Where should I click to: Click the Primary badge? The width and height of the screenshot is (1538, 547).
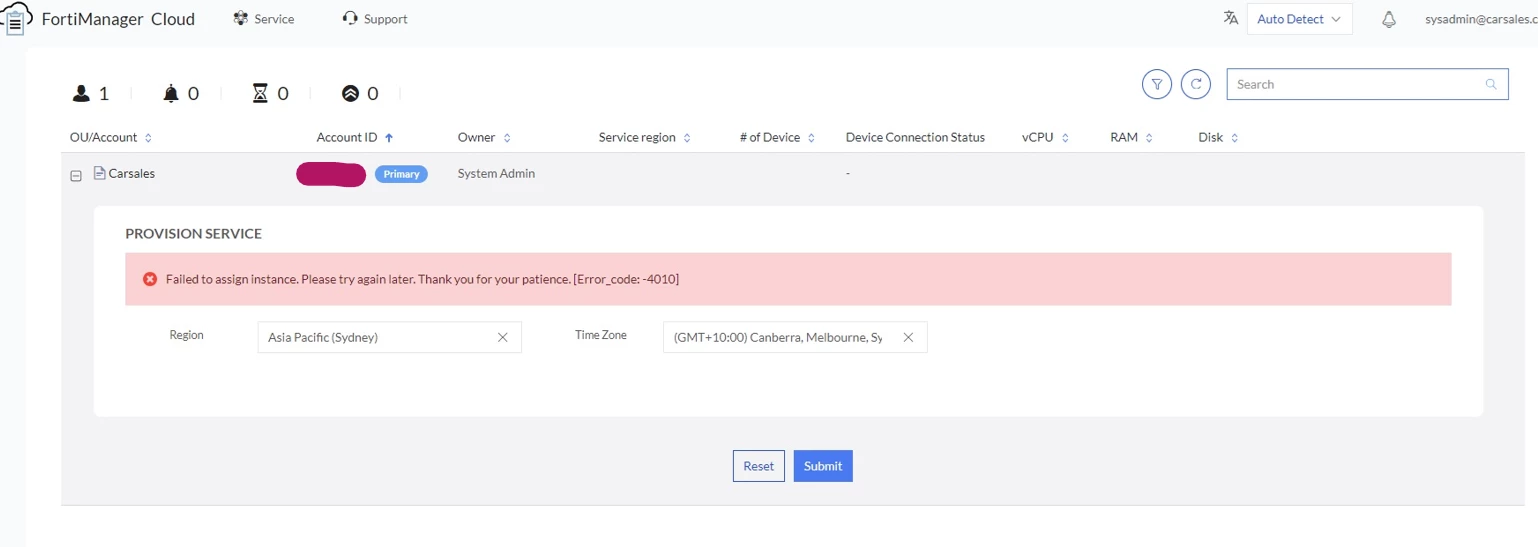point(401,174)
